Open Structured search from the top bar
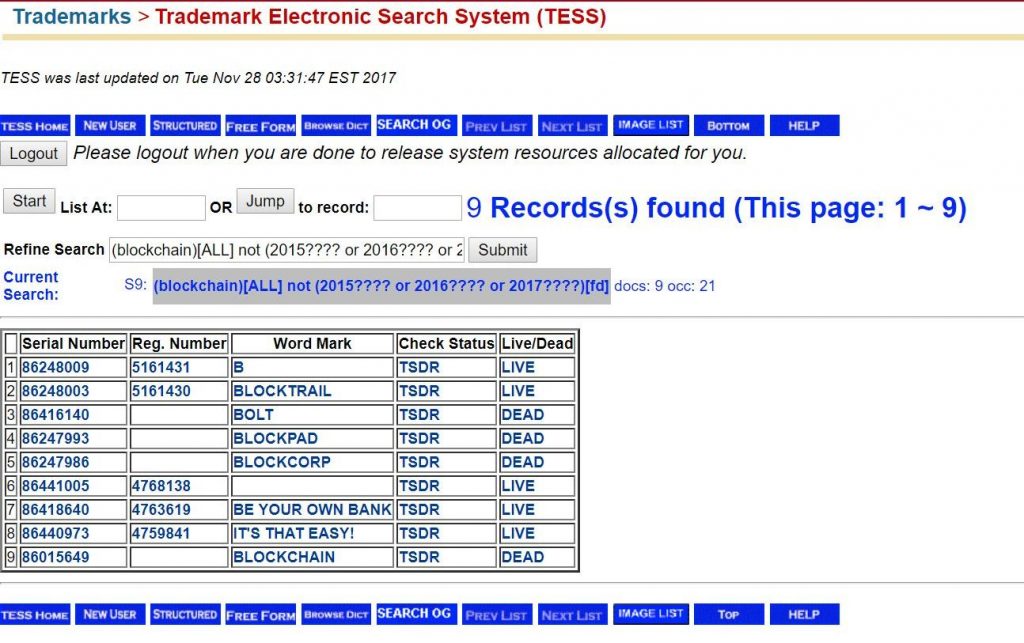 (x=185, y=125)
